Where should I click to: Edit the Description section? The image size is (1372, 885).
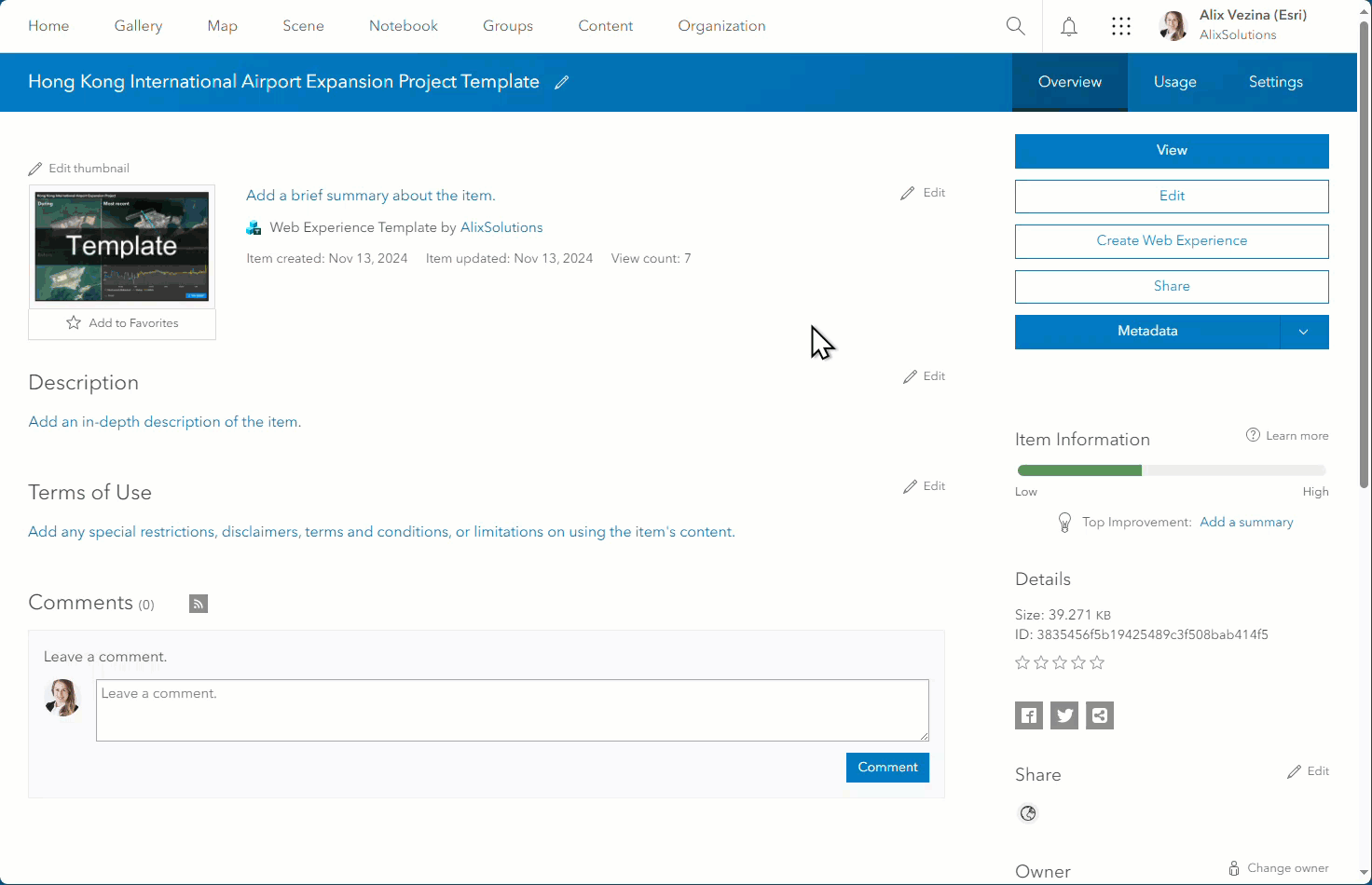(925, 376)
